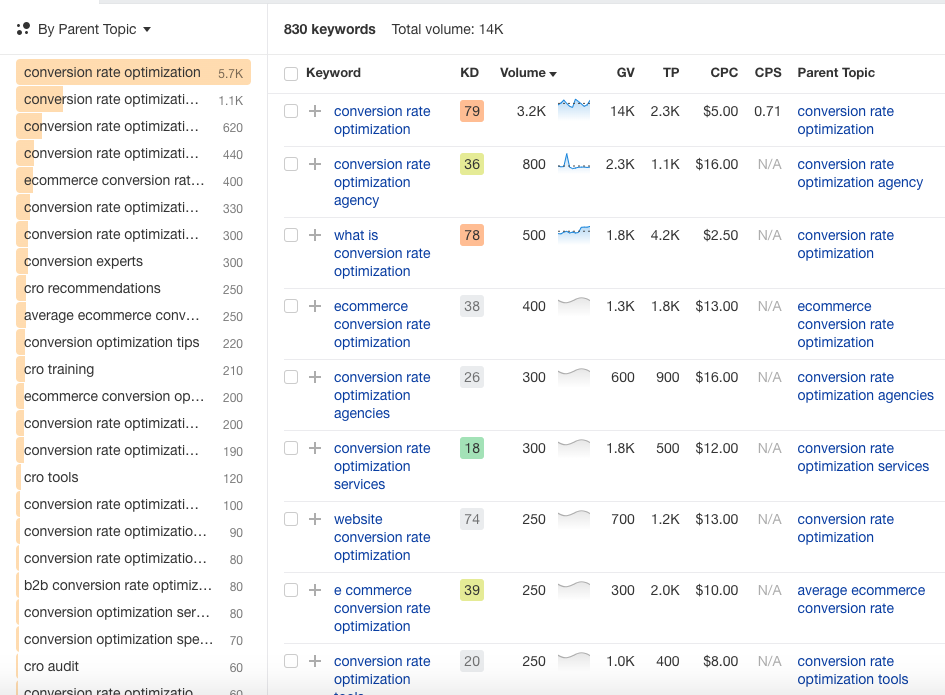The width and height of the screenshot is (945, 695).
Task: Select 'conversion experts' topic in sidebar
Action: [83, 261]
